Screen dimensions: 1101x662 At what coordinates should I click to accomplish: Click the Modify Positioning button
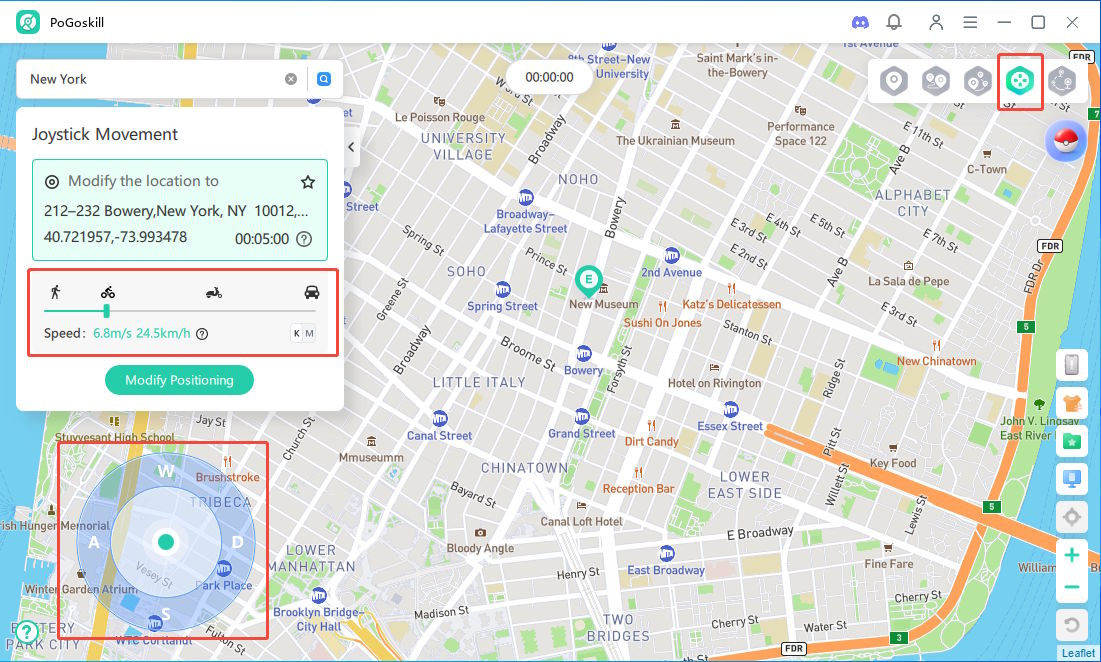pyautogui.click(x=179, y=380)
